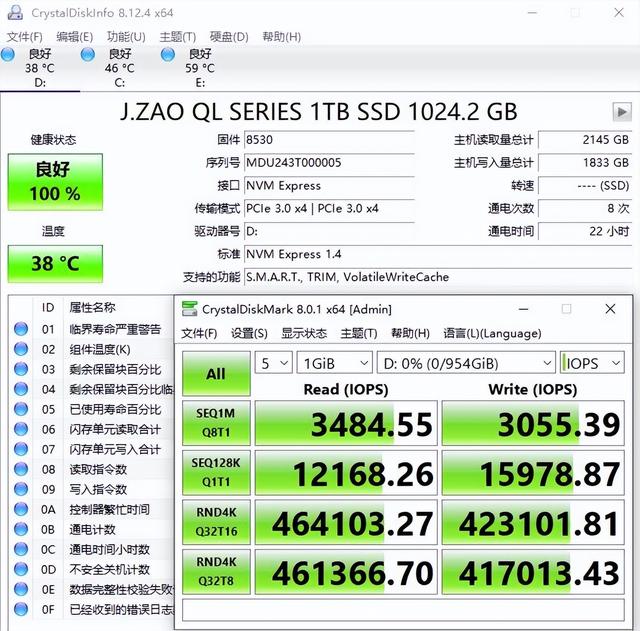The image size is (640, 631).
Task: Open 硬盘(D) menu in CrystalDiskInfo
Action: pyautogui.click(x=229, y=37)
